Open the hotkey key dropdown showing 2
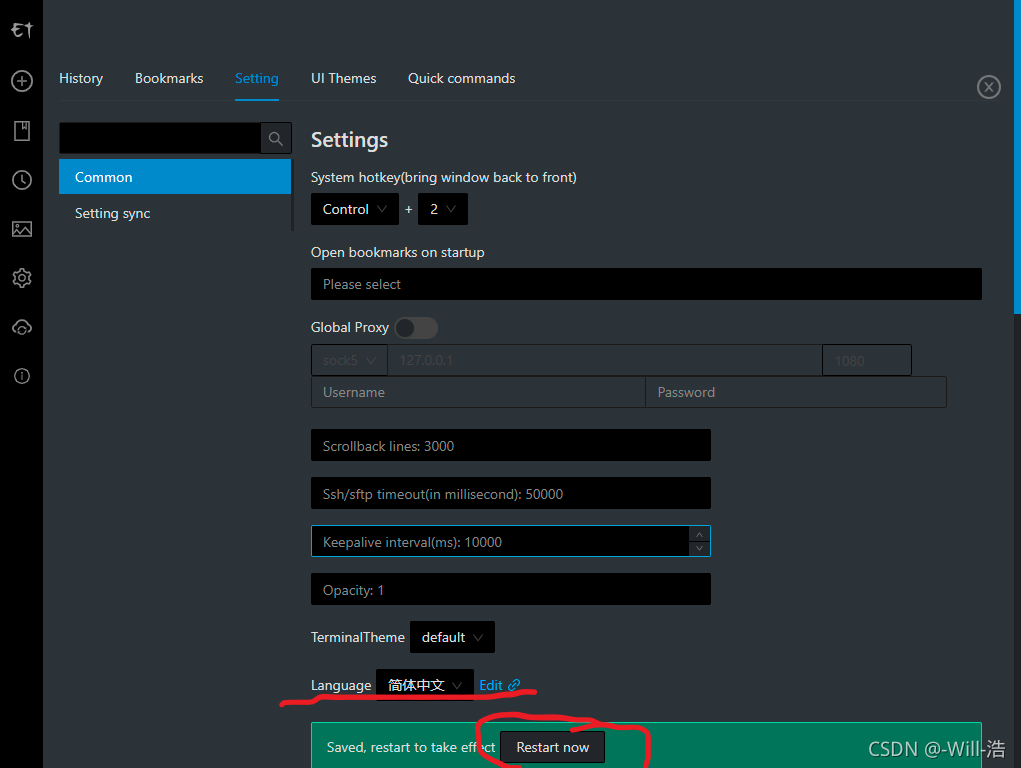The height and width of the screenshot is (768, 1021). [443, 209]
